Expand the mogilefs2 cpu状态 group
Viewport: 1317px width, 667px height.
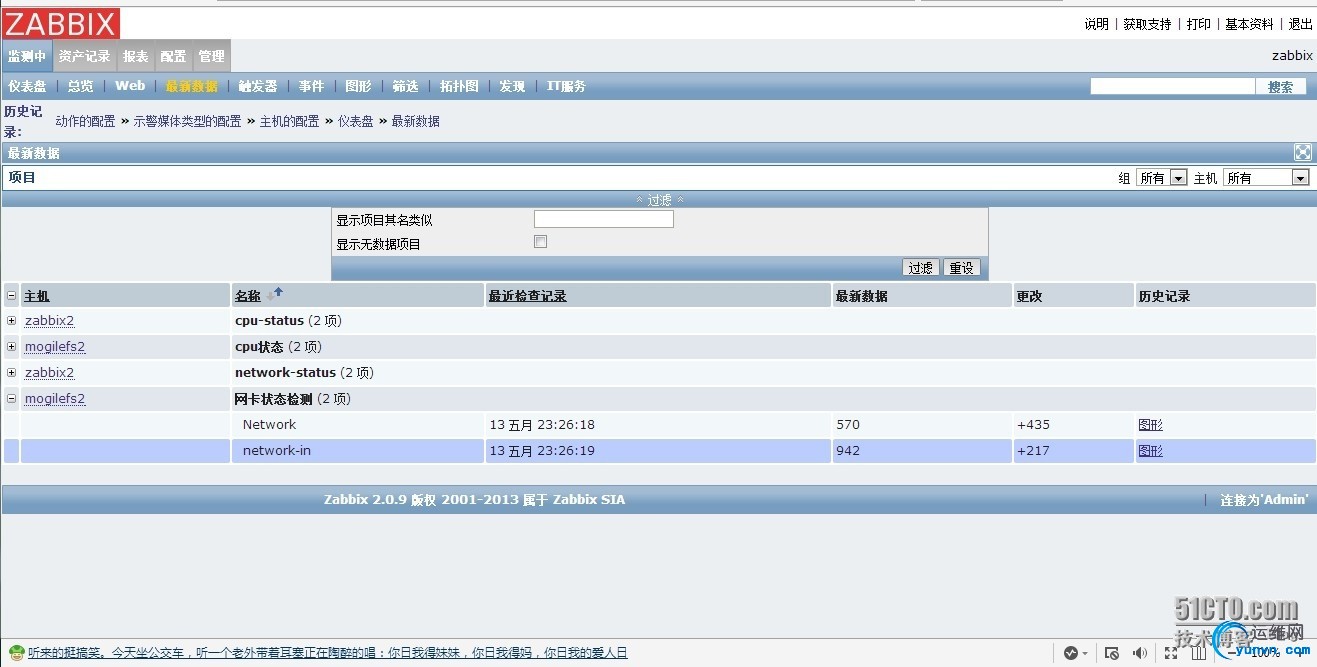pos(12,347)
